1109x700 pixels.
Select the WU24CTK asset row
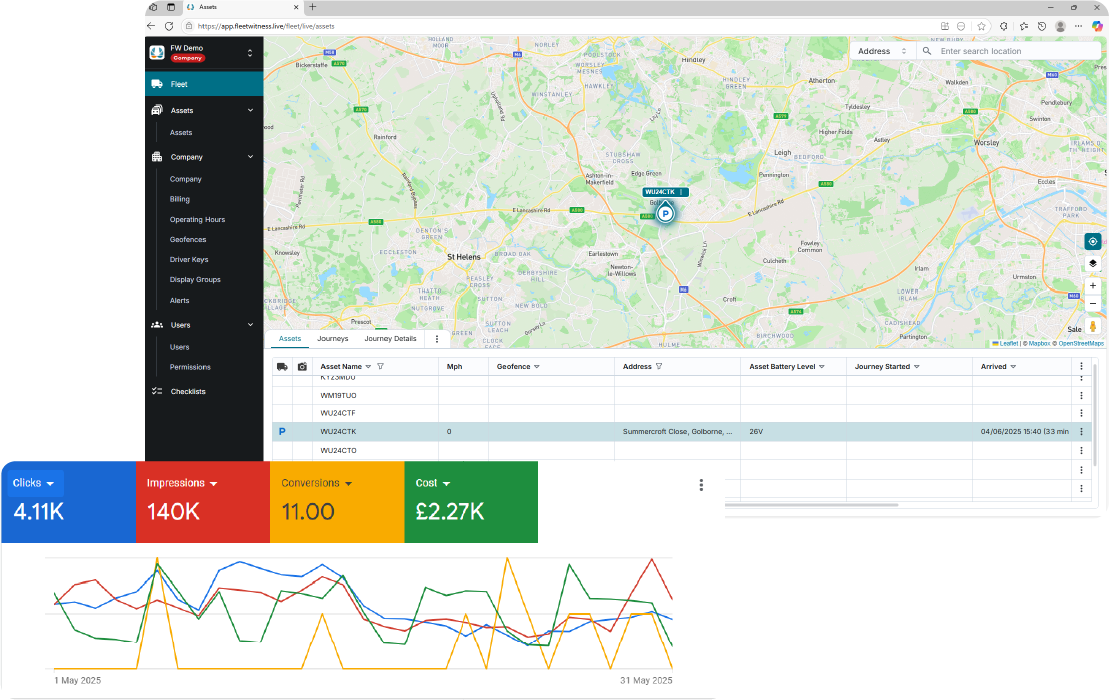pos(338,431)
